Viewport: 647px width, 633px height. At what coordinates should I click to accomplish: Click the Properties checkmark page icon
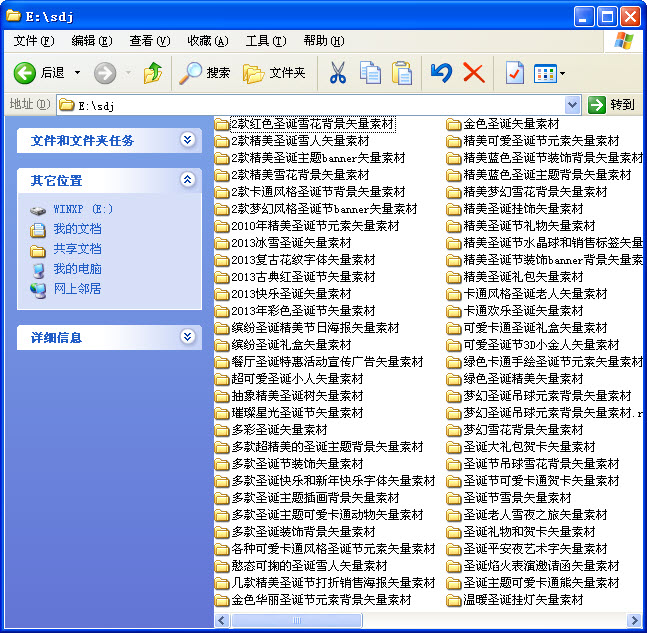pos(515,73)
